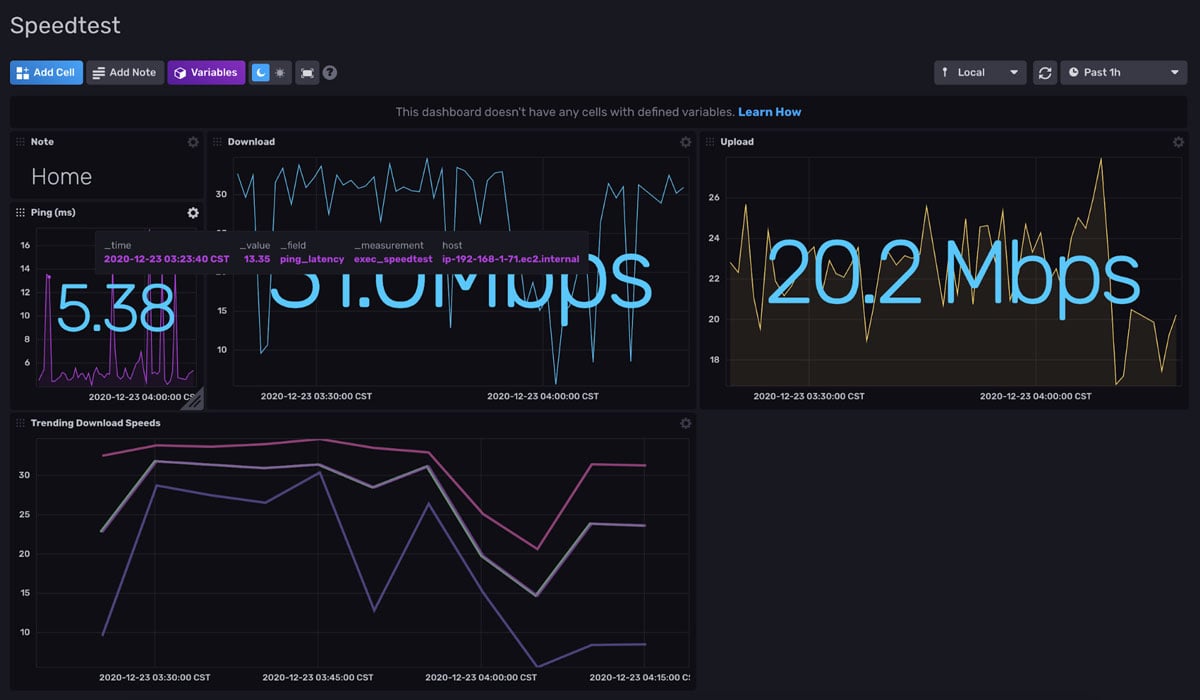Screen dimensions: 1200x700
Task: Open the Local timezone dropdown
Action: tap(980, 72)
